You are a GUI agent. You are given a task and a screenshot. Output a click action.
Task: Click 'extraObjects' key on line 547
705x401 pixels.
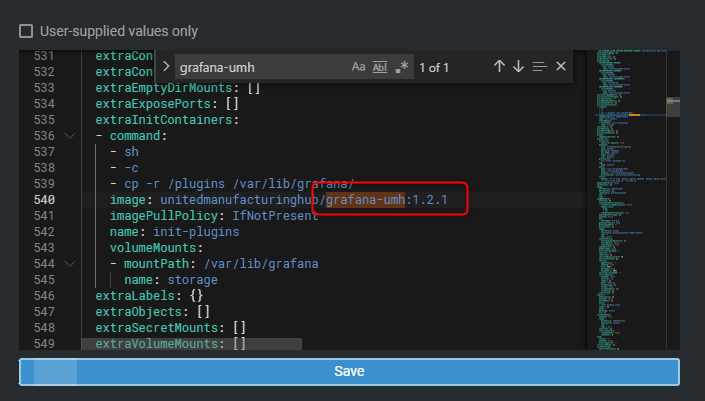(138, 312)
